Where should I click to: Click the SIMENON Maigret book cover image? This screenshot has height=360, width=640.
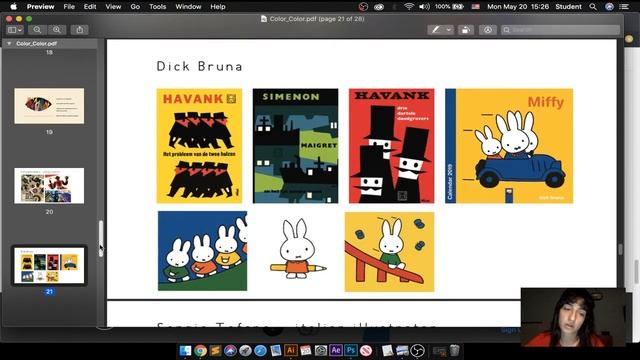(296, 146)
